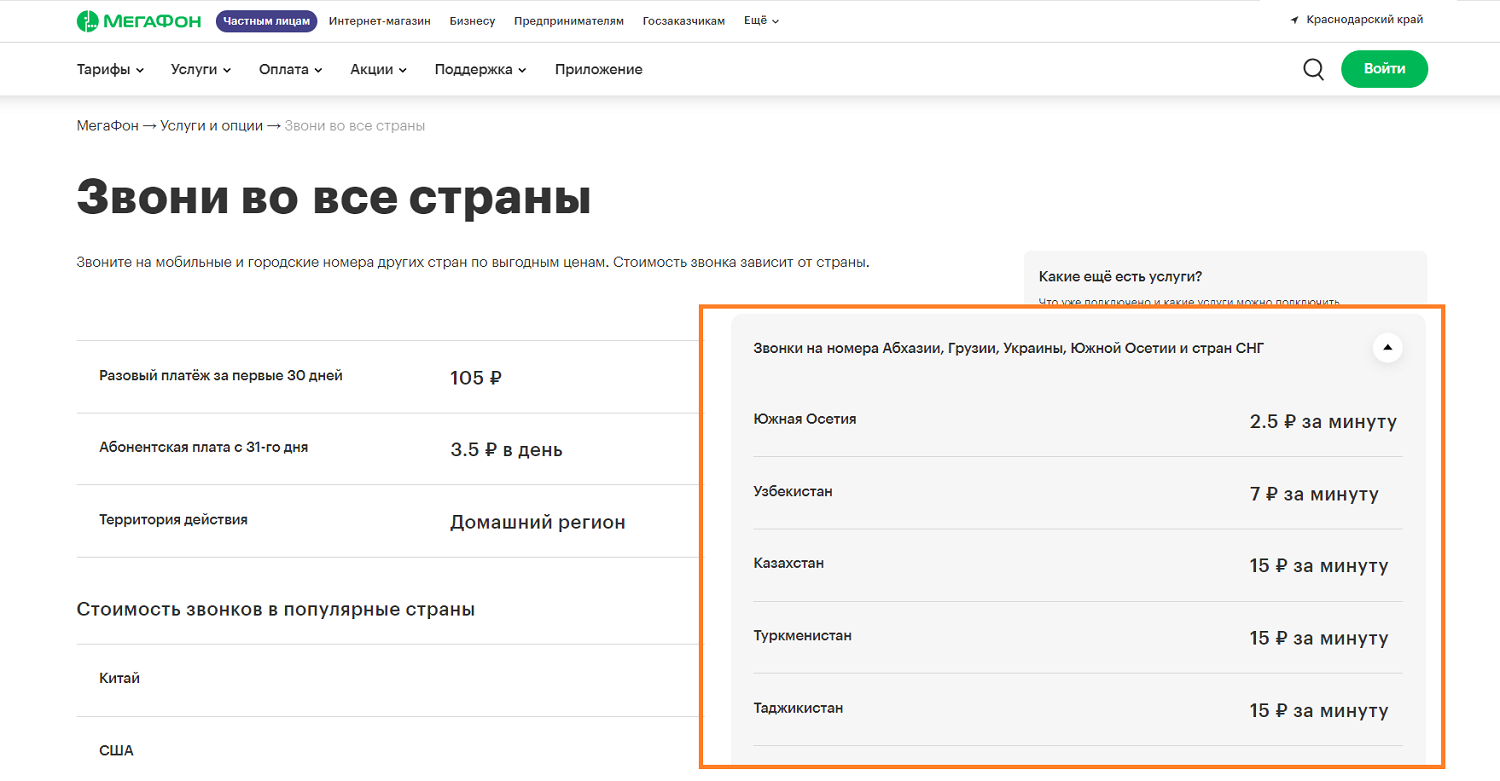Select the США country row
1500x781 pixels.
pos(388,749)
